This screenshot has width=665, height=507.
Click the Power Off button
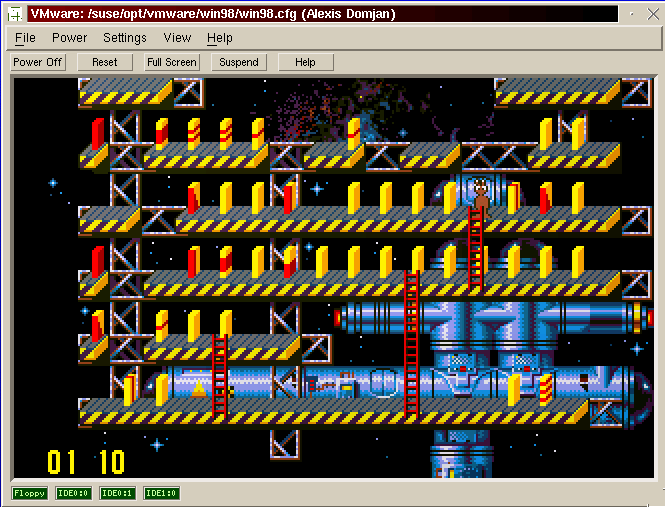38,62
